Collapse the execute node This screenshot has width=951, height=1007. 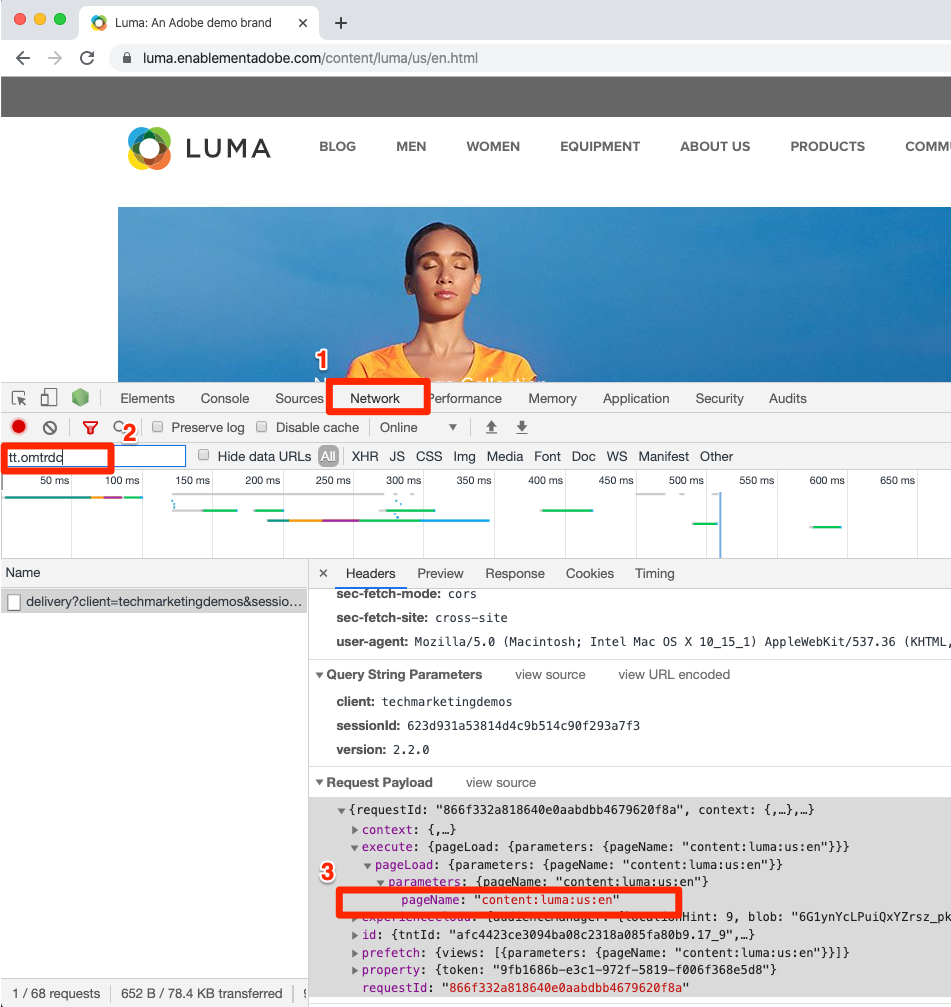[354, 848]
